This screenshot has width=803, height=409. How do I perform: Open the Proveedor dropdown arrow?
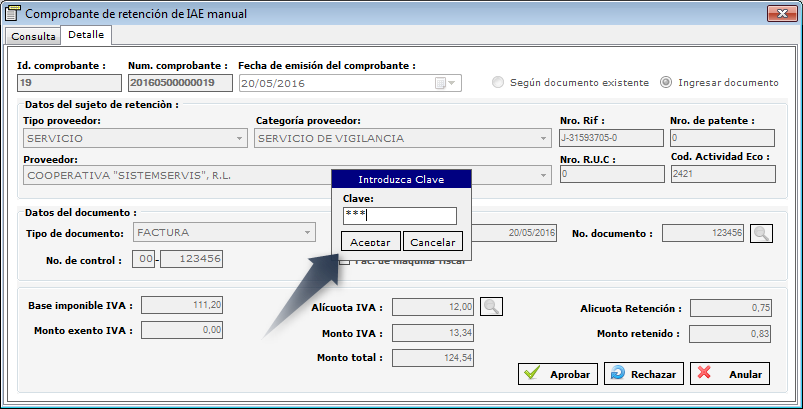543,176
